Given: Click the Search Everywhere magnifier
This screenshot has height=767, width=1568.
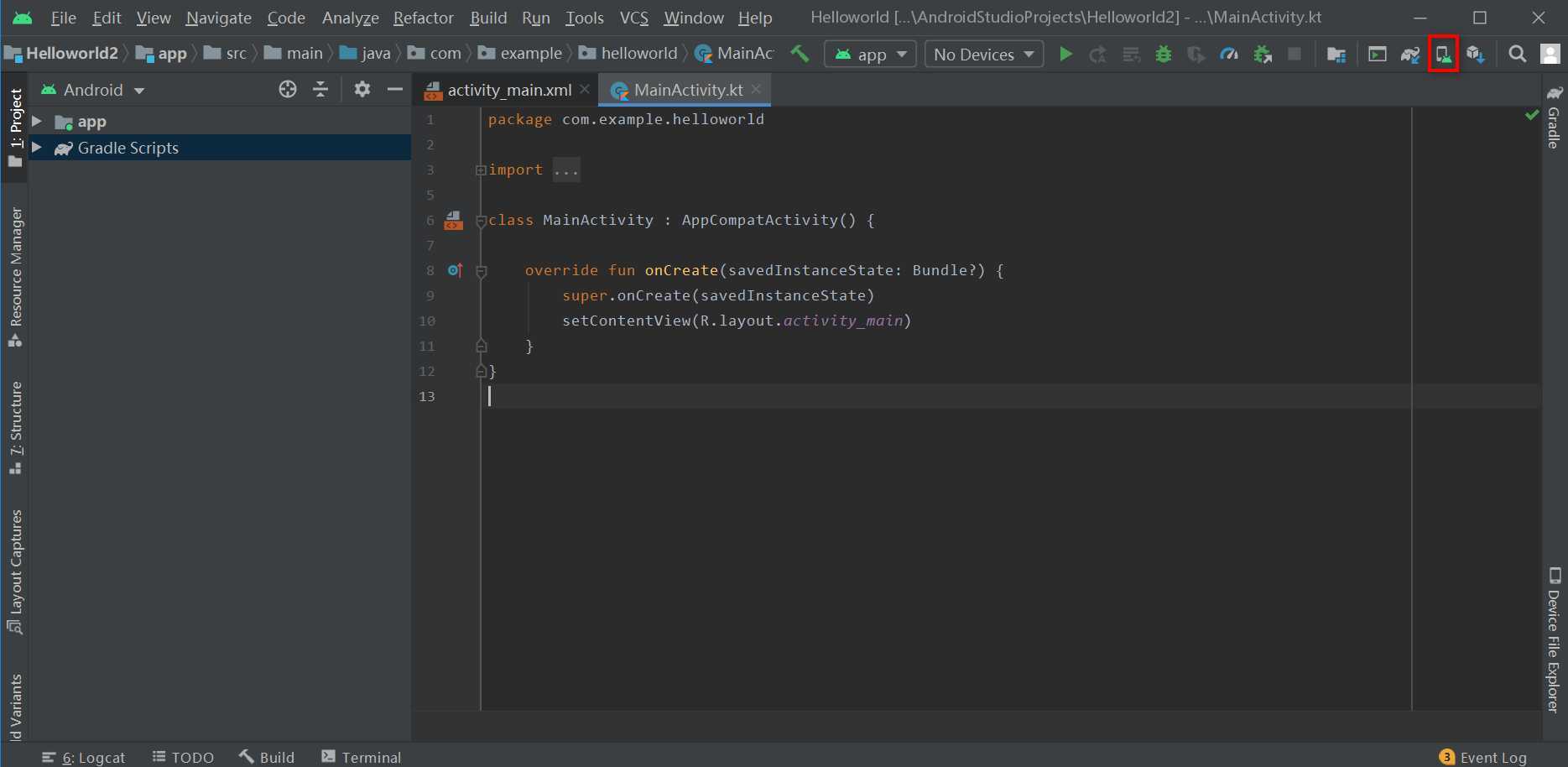Looking at the screenshot, I should coord(1517,55).
